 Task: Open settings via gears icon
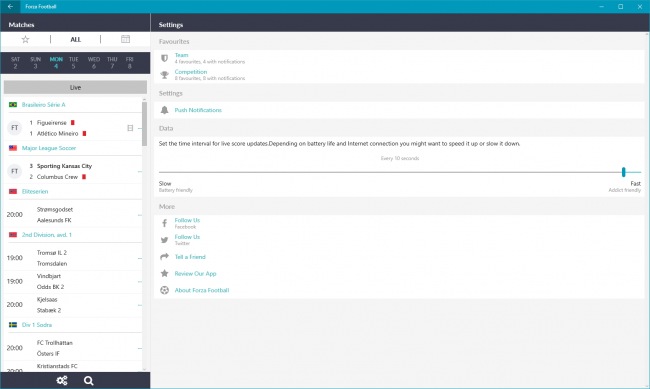pyautogui.click(x=62, y=380)
